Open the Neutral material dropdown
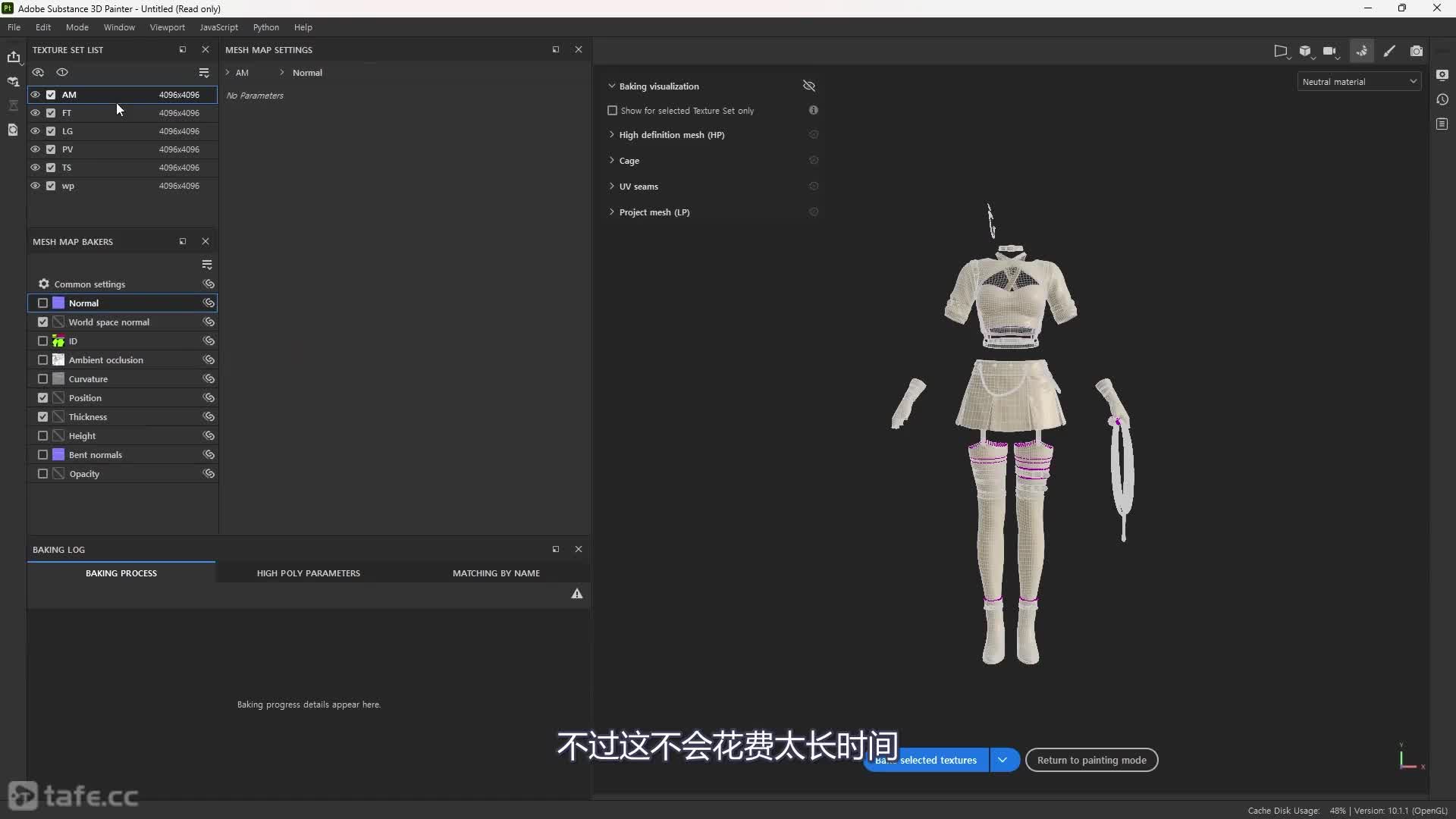Image resolution: width=1456 pixels, height=819 pixels. pos(1359,82)
